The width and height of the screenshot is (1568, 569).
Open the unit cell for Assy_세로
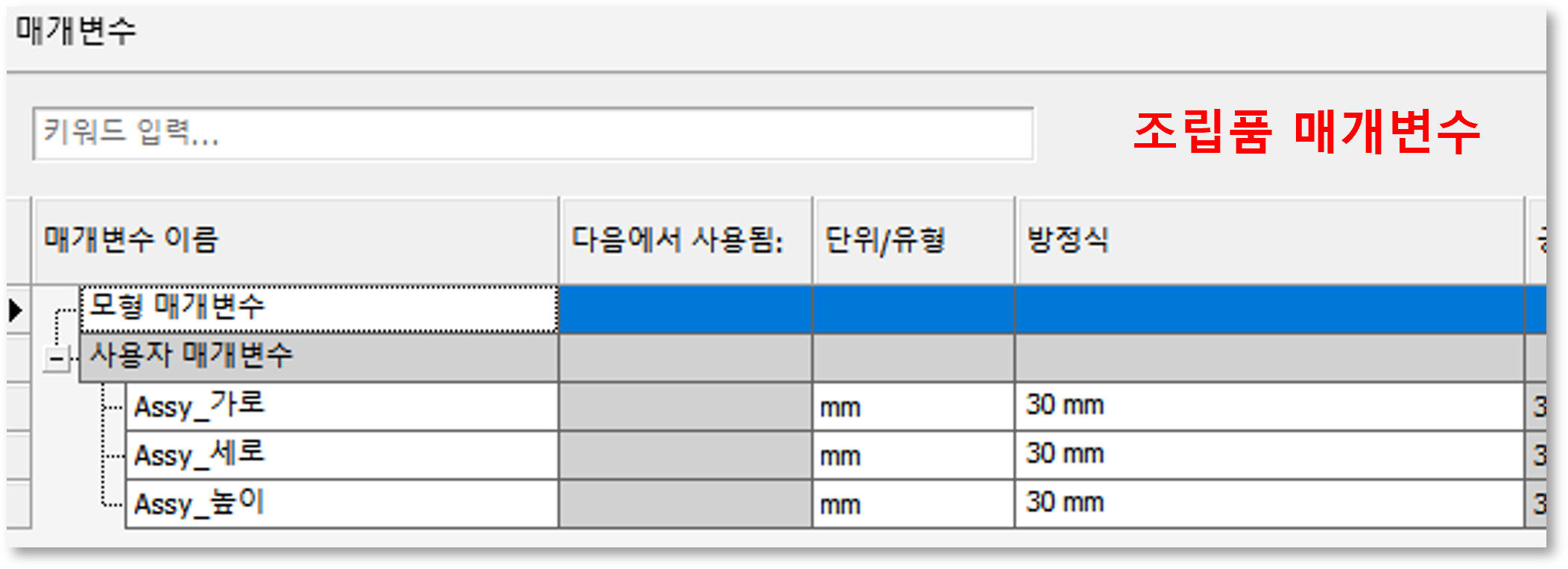913,456
